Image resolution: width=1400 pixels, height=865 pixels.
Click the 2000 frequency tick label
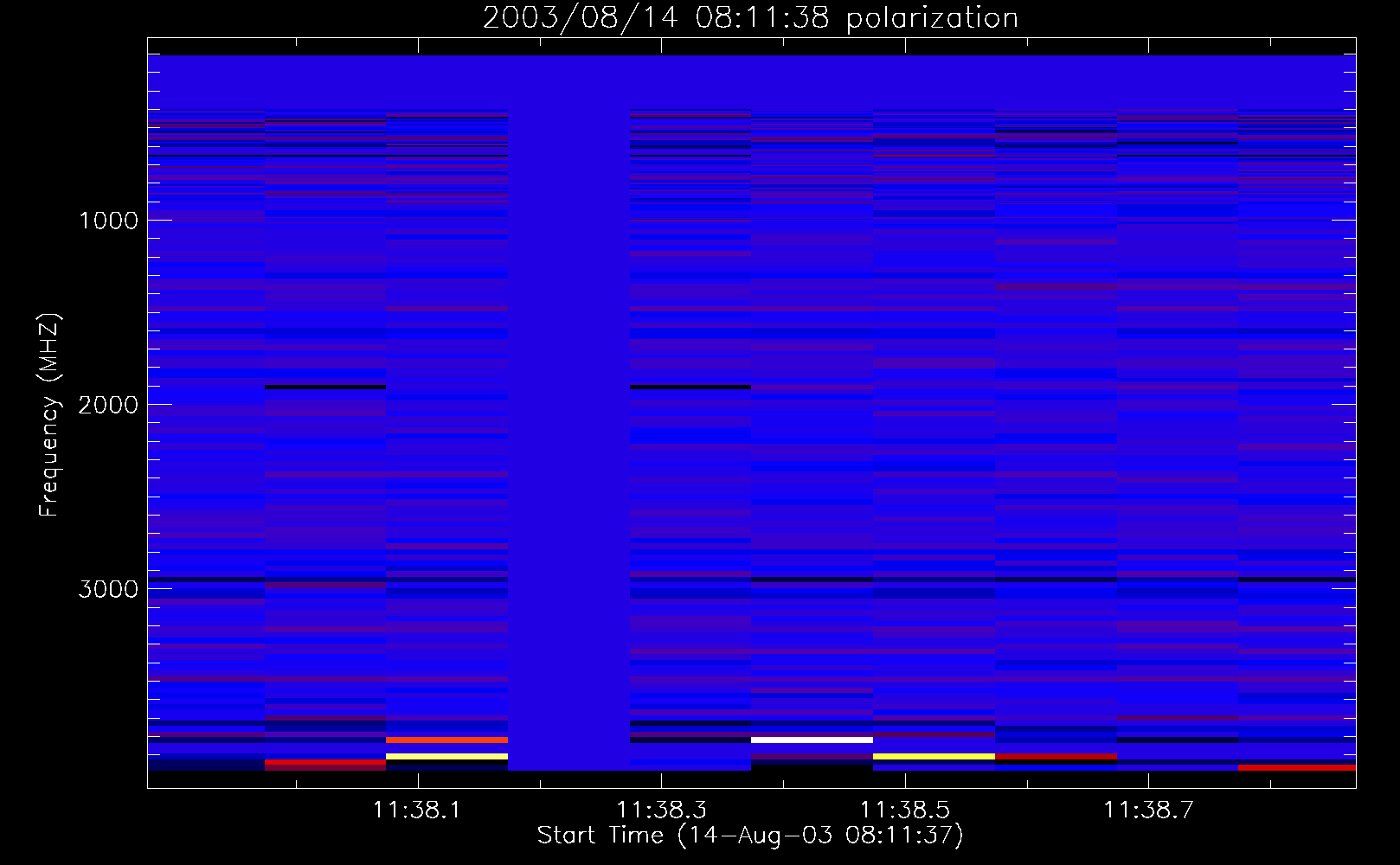coord(108,405)
